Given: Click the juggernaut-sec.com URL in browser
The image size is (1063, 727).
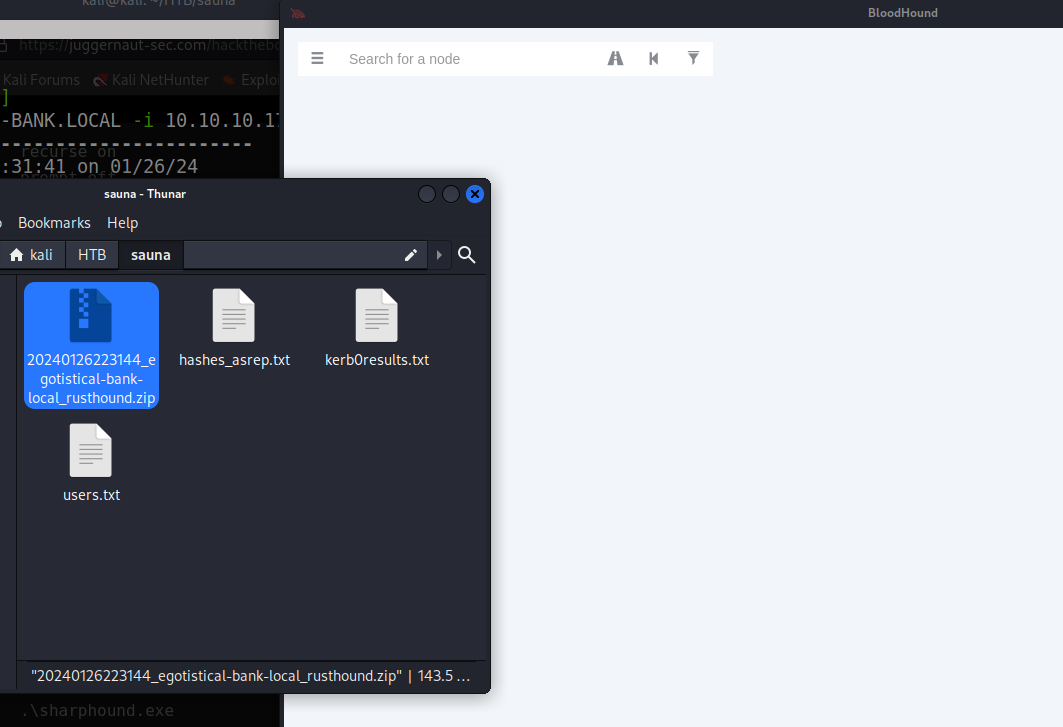Looking at the screenshot, I should pos(148,45).
